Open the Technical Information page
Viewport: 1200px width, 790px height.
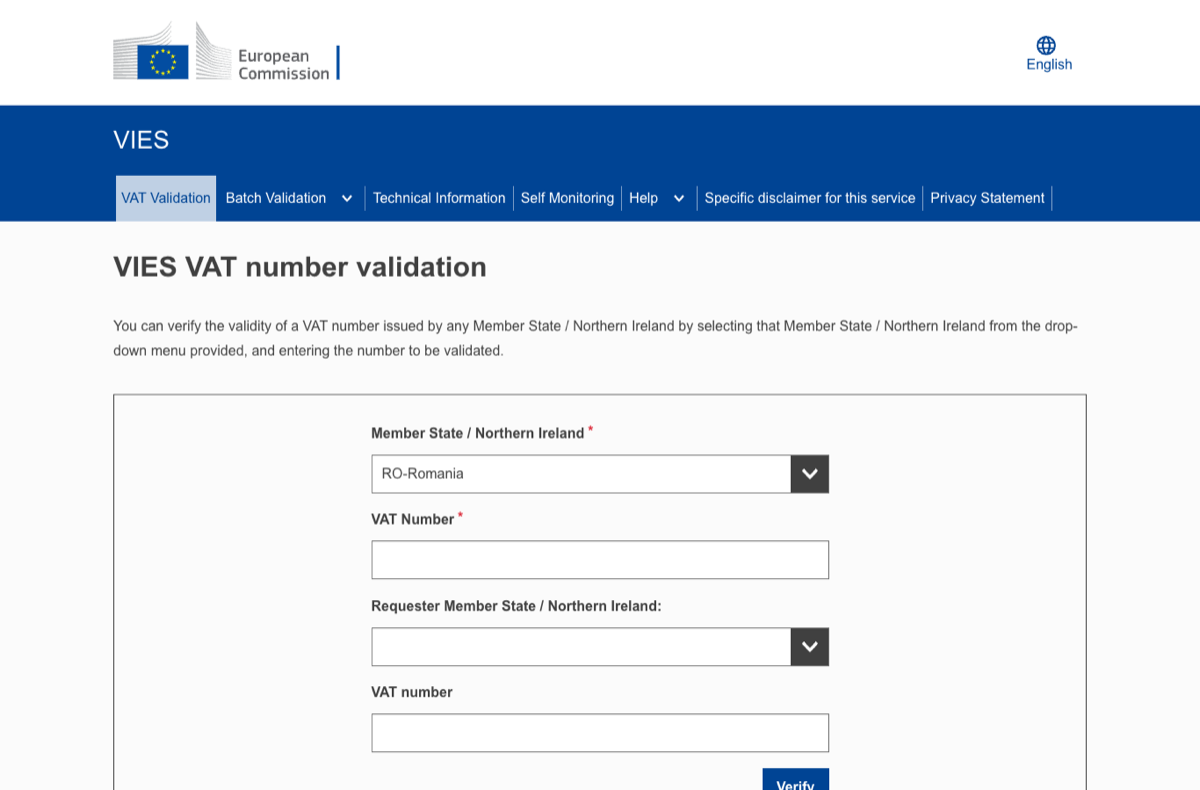point(439,198)
